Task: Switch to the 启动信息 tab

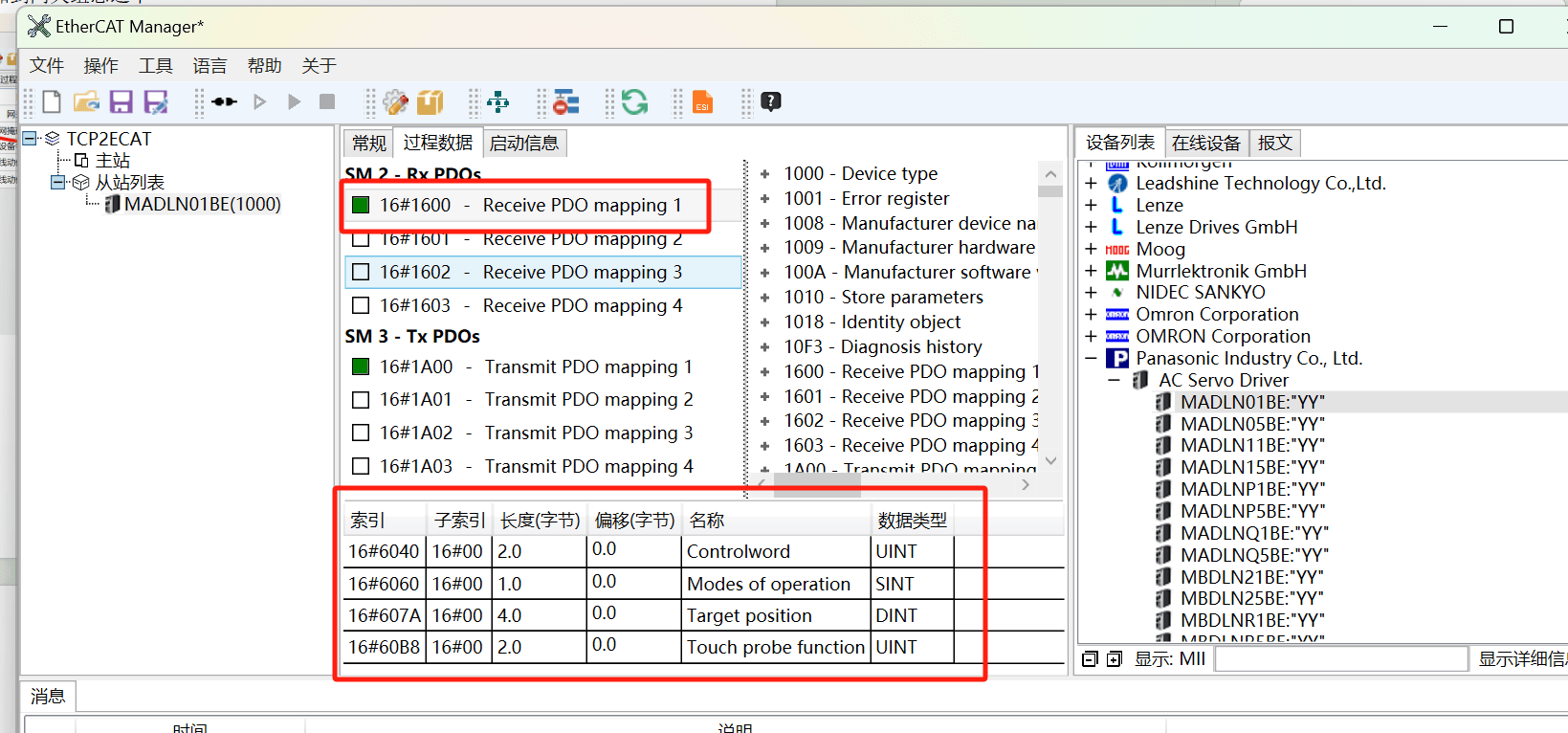Action: (524, 143)
